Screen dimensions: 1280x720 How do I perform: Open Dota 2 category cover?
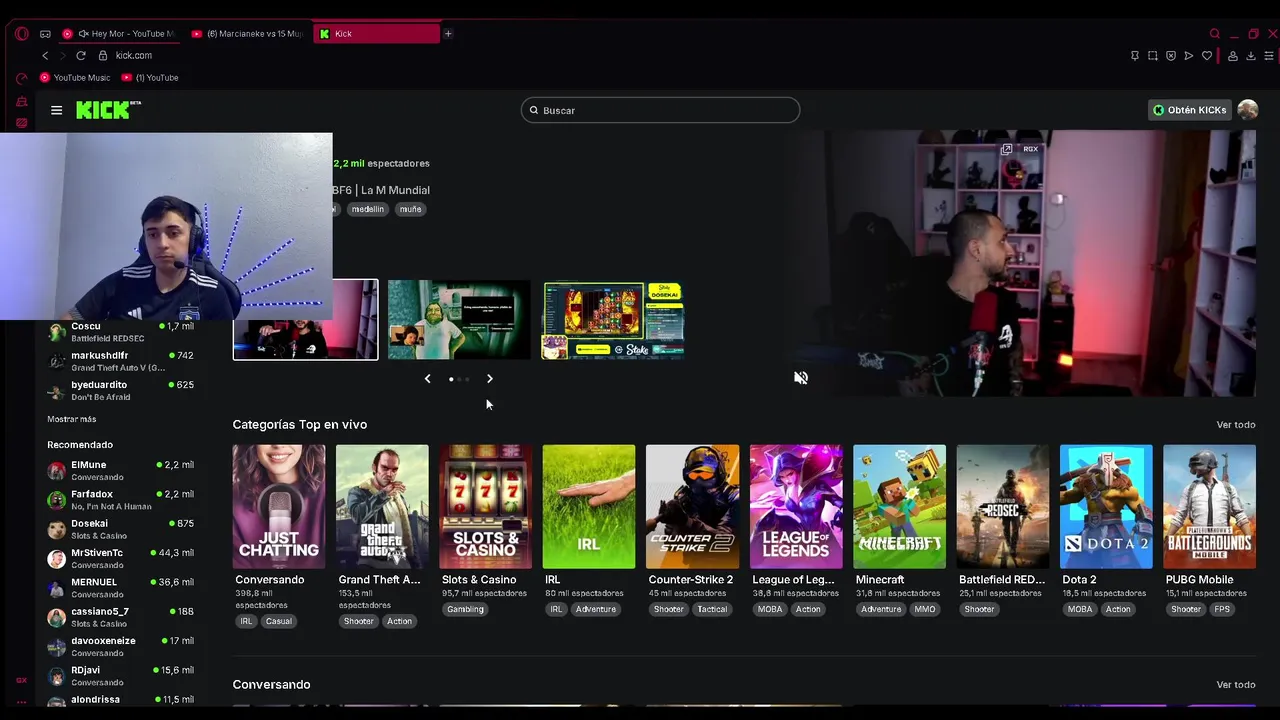click(x=1106, y=507)
